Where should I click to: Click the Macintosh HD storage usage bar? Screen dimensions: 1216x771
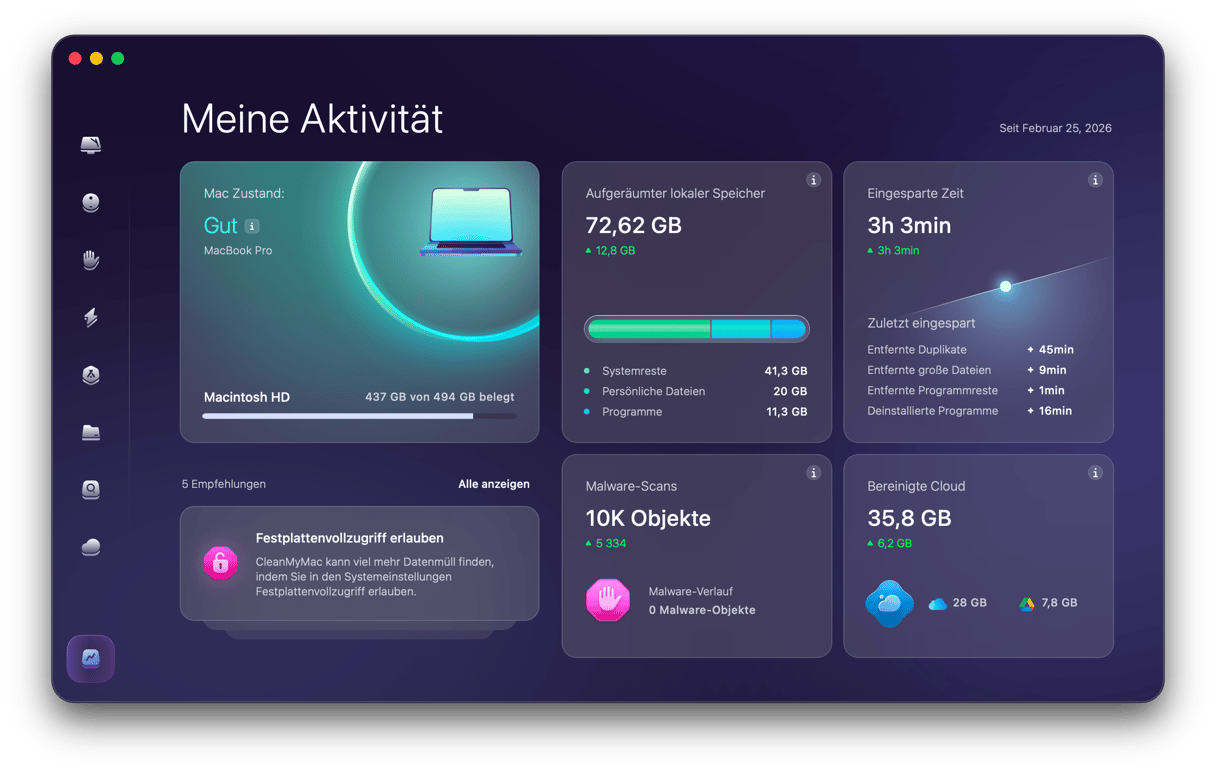[x=359, y=416]
